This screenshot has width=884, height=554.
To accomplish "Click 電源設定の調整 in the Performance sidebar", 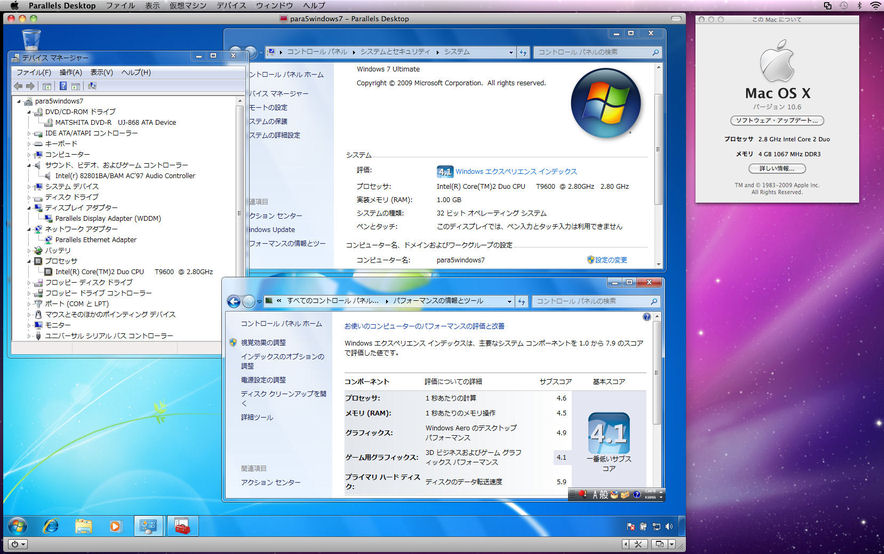I will pos(263,380).
